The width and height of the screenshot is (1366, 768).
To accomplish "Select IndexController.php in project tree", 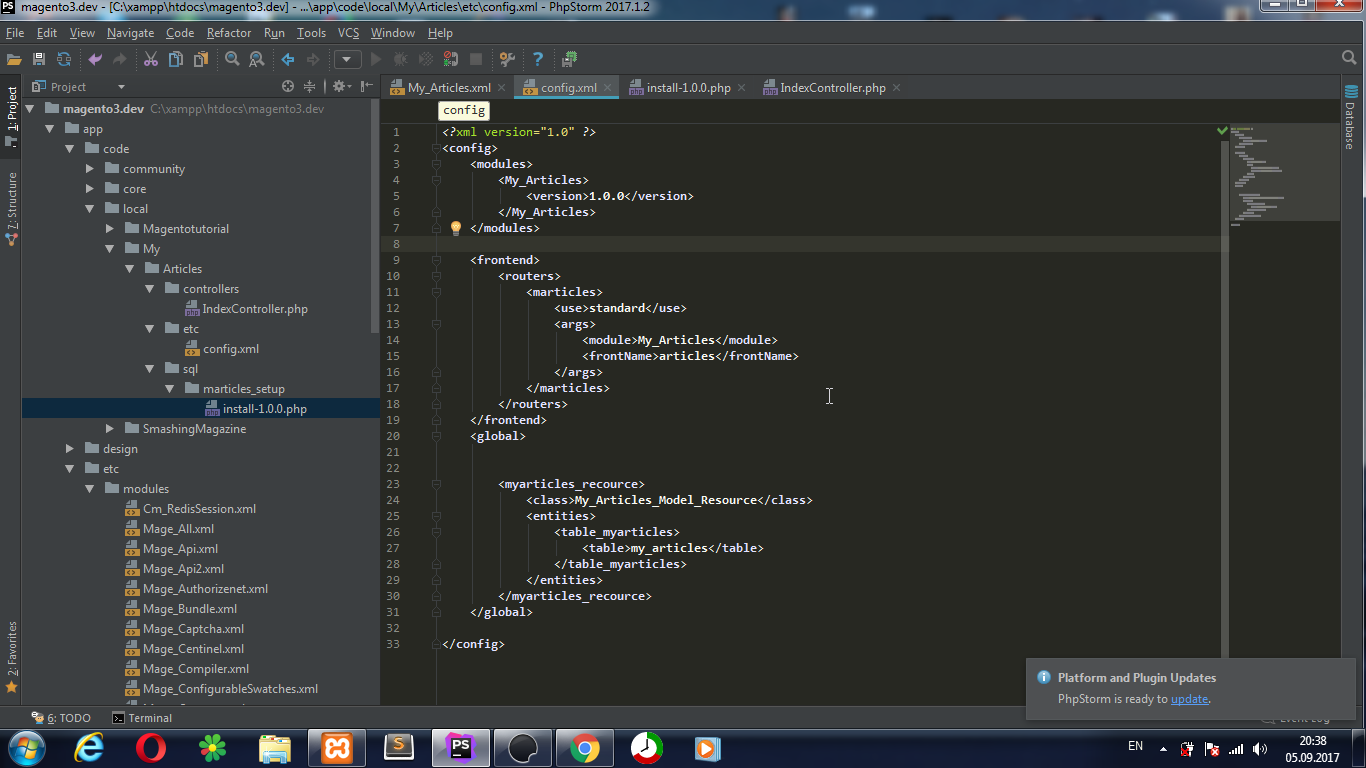I will [255, 309].
